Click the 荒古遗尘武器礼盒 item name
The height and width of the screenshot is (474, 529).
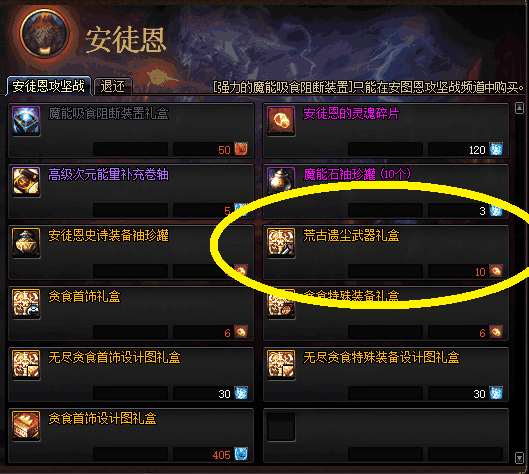[x=351, y=235]
